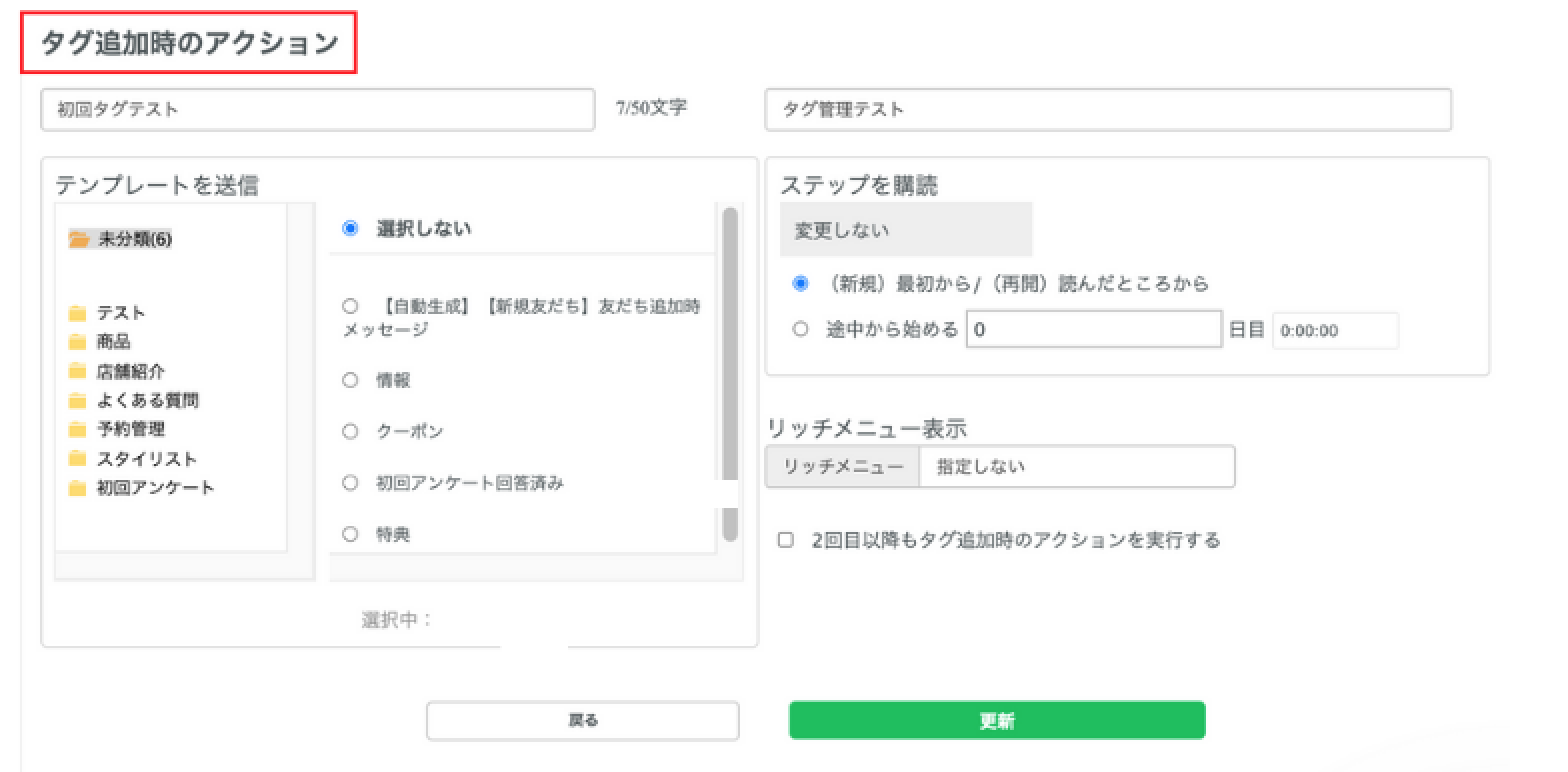
Task: Click the 予約管理 folder label
Action: 131,429
